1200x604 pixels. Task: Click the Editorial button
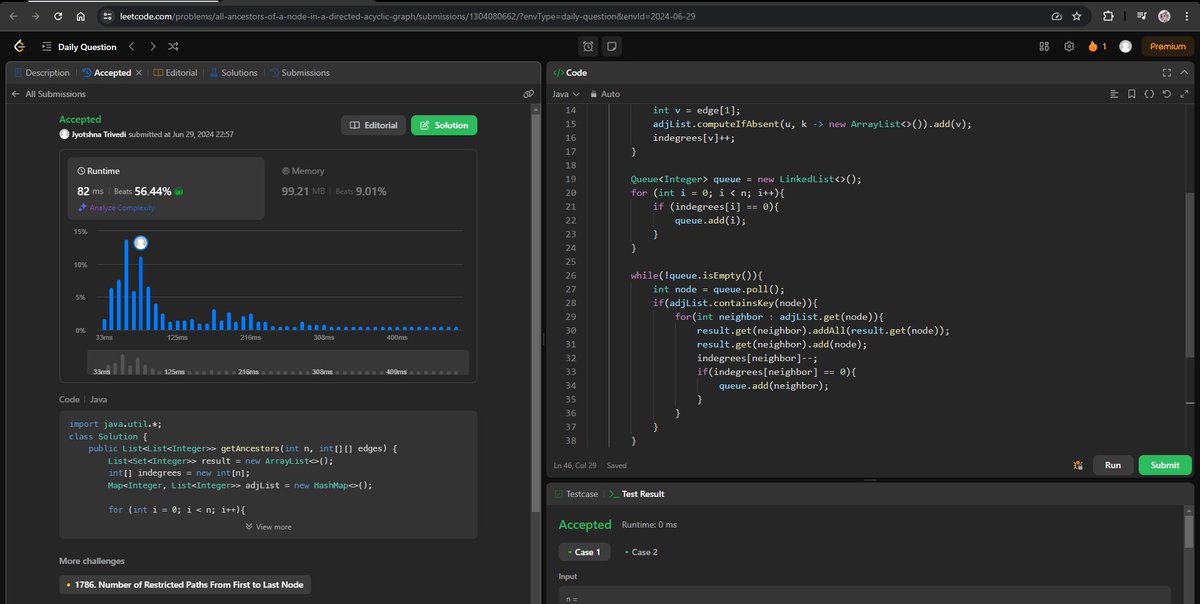coord(373,125)
